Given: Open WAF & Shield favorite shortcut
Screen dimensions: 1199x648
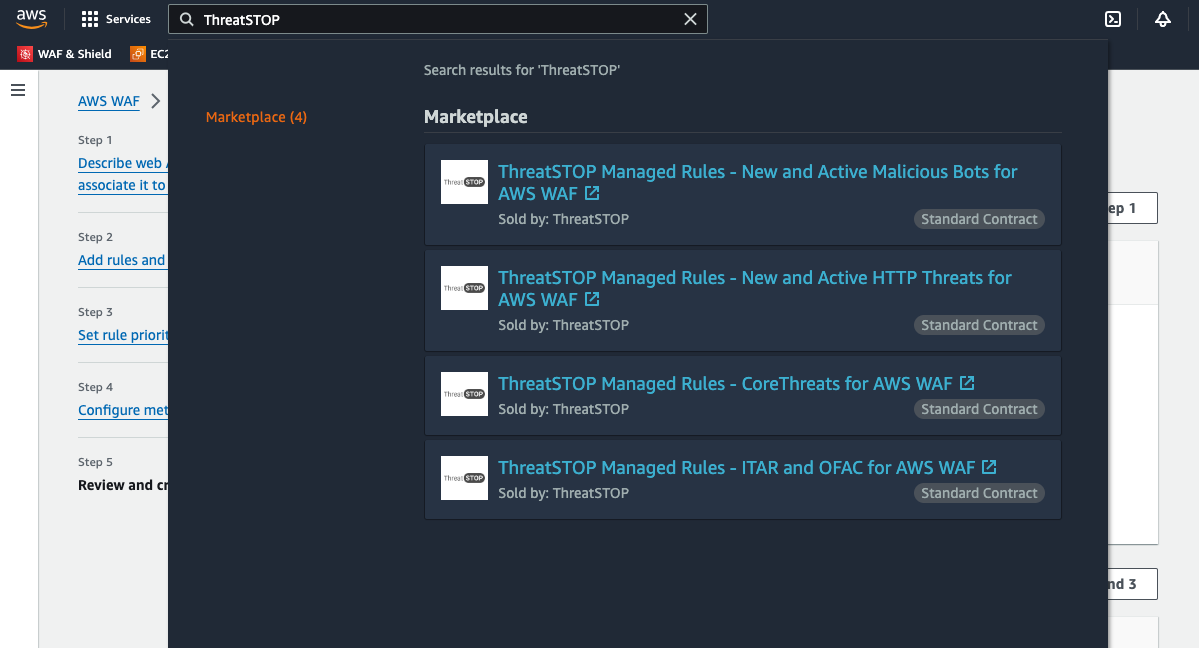Looking at the screenshot, I should click(x=65, y=54).
